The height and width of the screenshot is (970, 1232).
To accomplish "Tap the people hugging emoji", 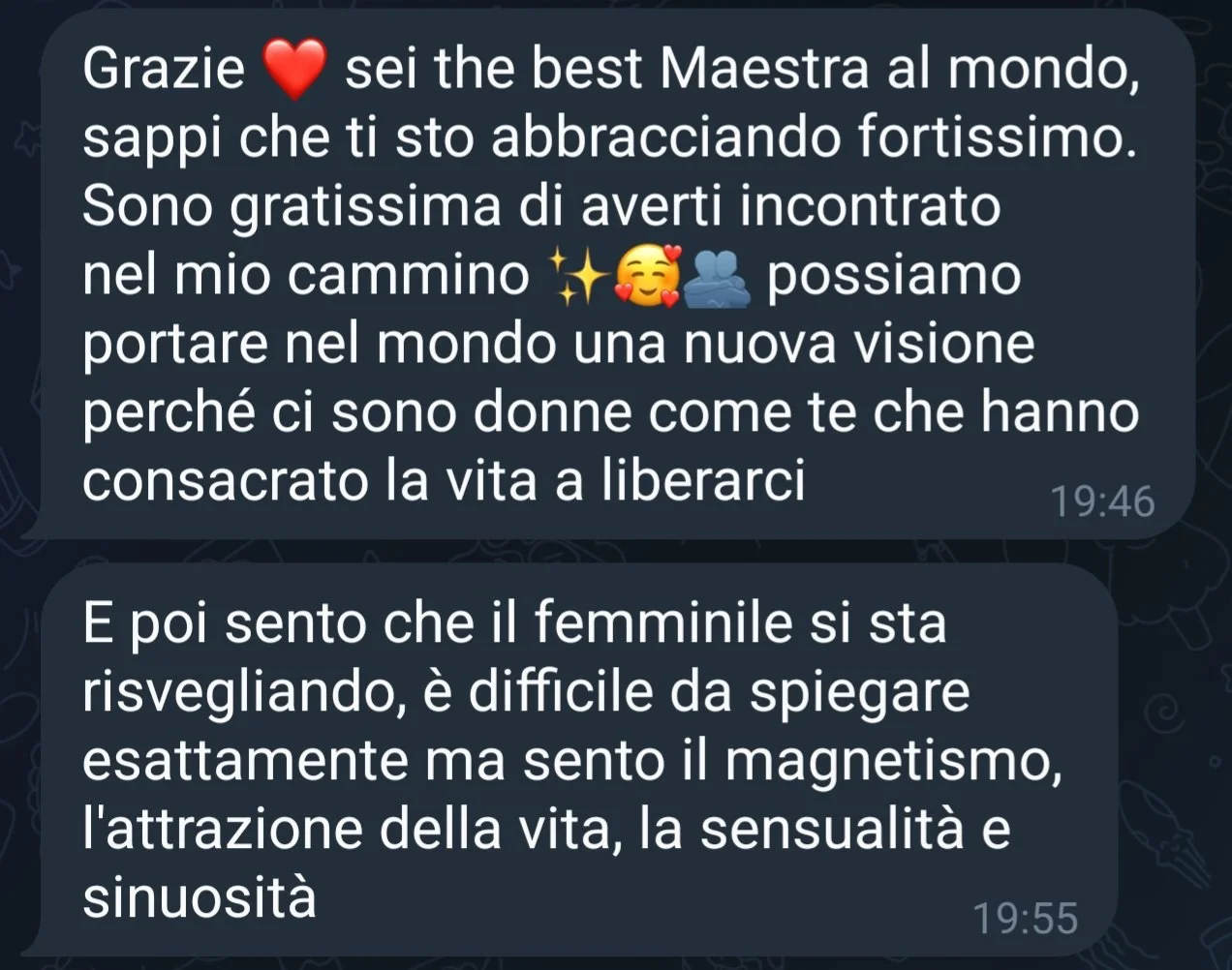I will 717,277.
